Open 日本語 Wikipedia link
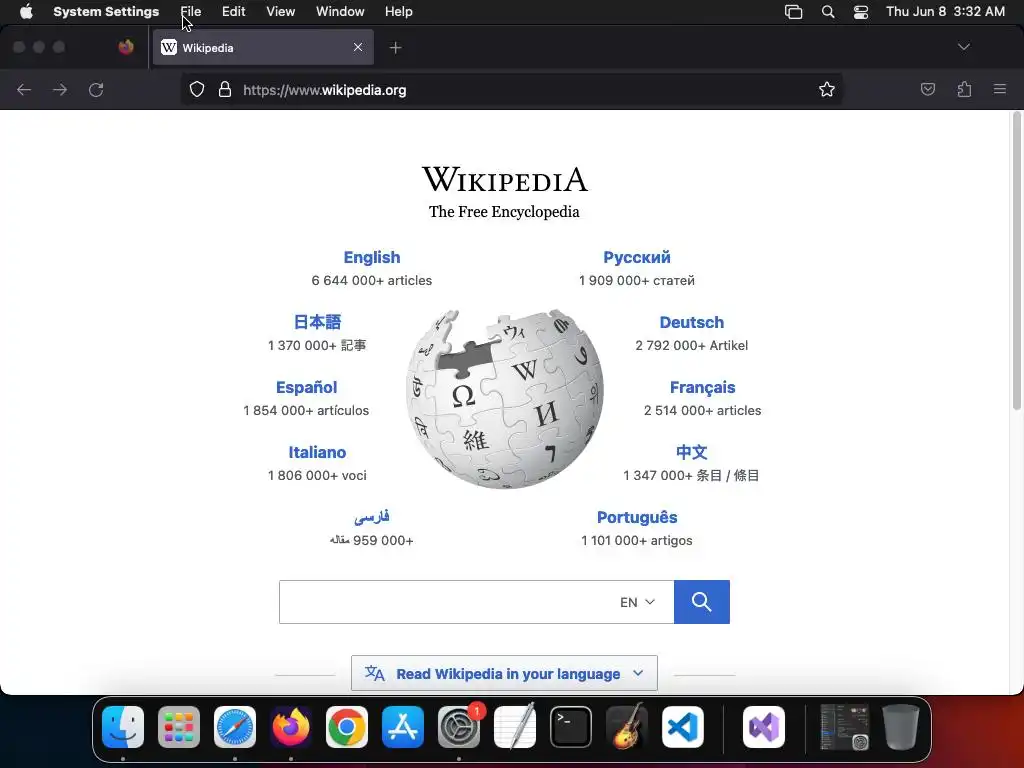Viewport: 1024px width, 768px height. pyautogui.click(x=317, y=322)
